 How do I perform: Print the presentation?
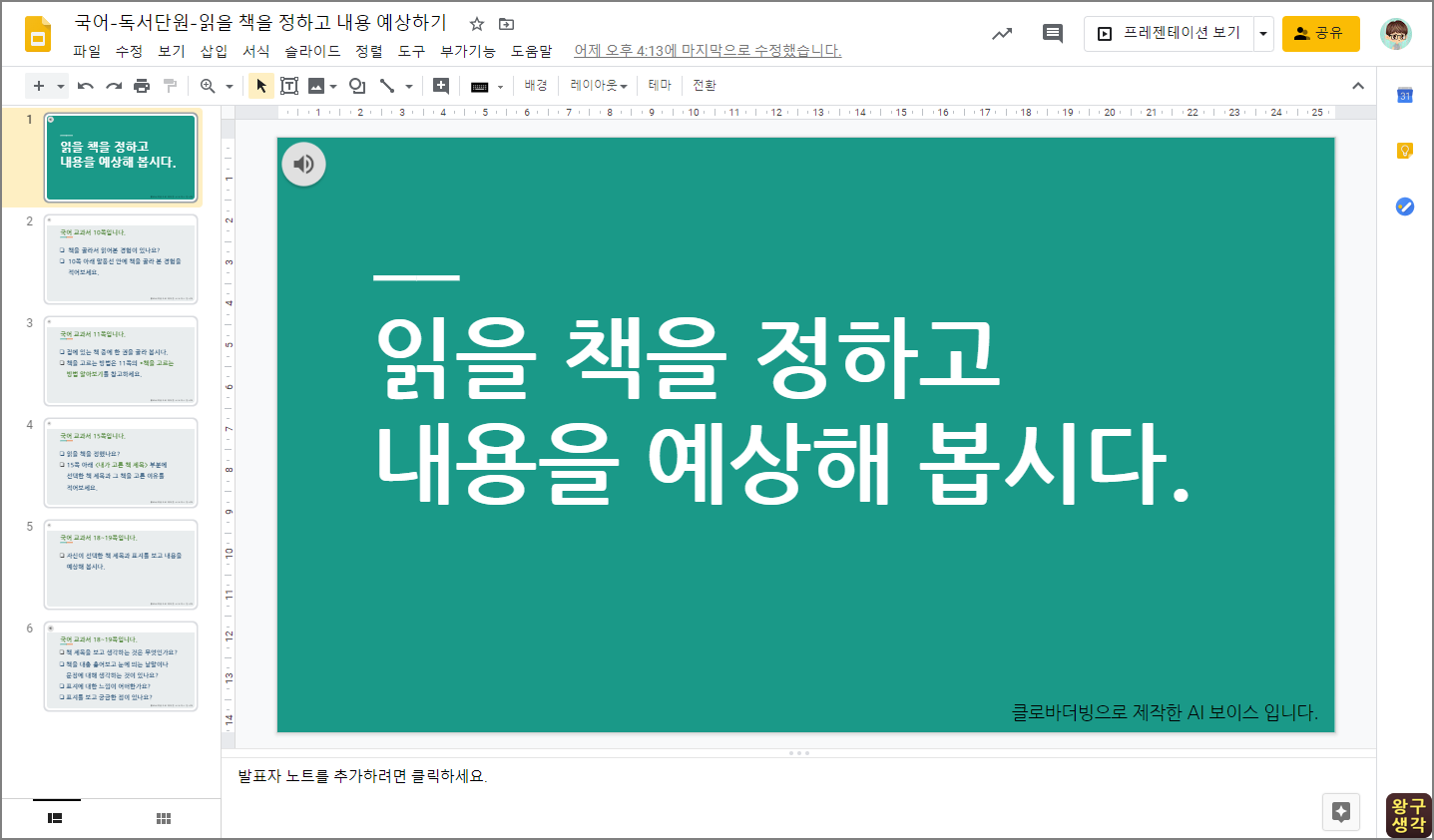tap(142, 86)
